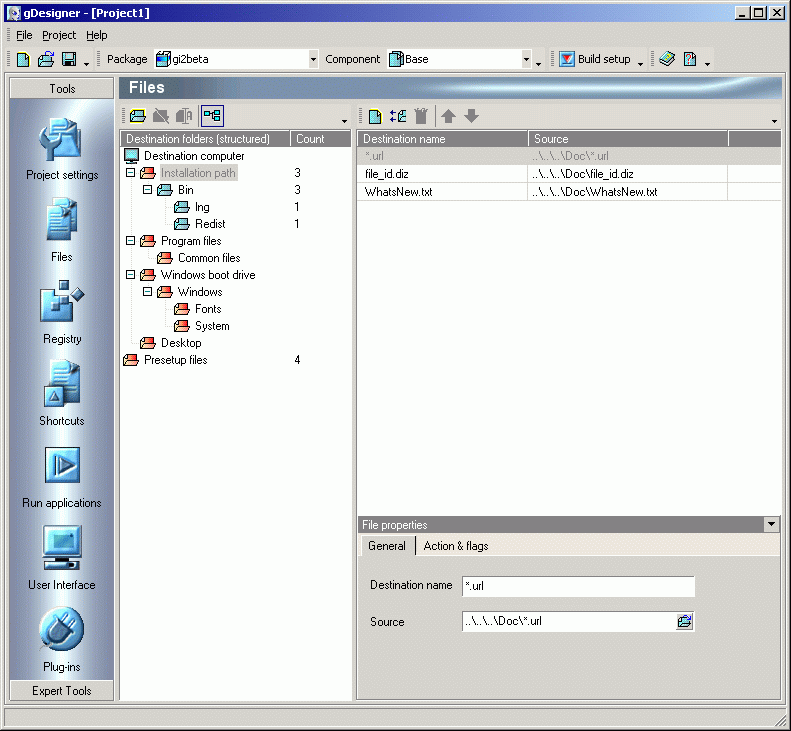
Task: Collapse the Windows boot drive node
Action: [x=131, y=275]
